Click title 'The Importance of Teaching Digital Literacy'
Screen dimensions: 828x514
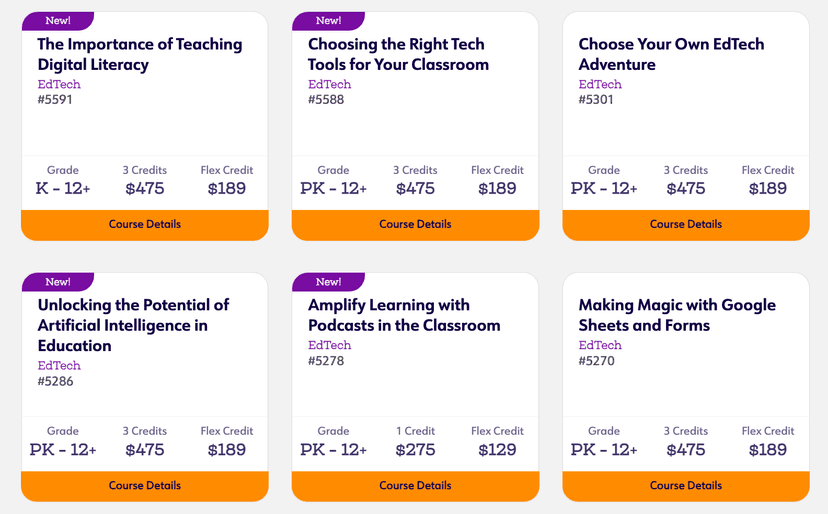(140, 54)
